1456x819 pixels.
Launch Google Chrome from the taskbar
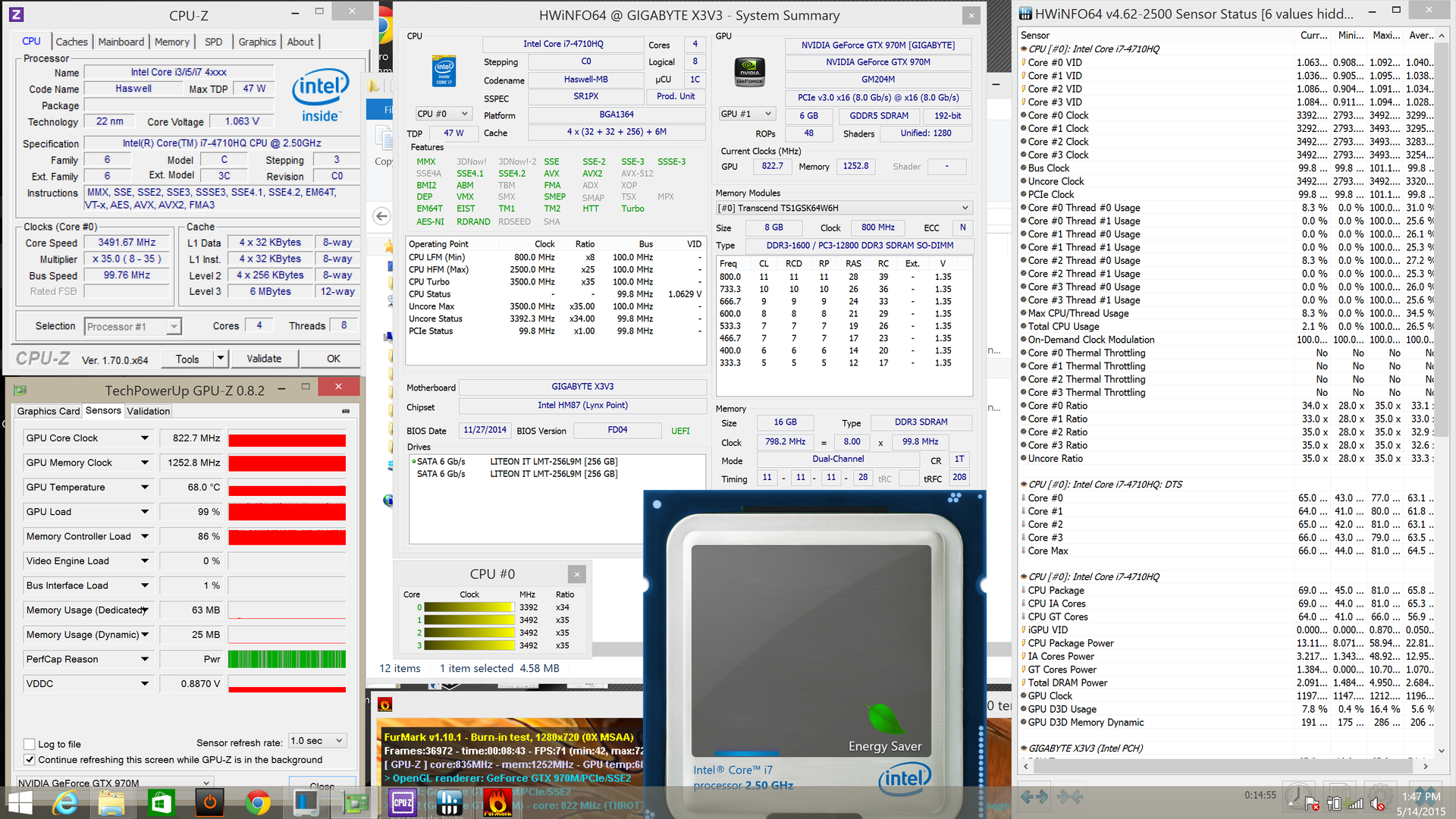coord(258,802)
